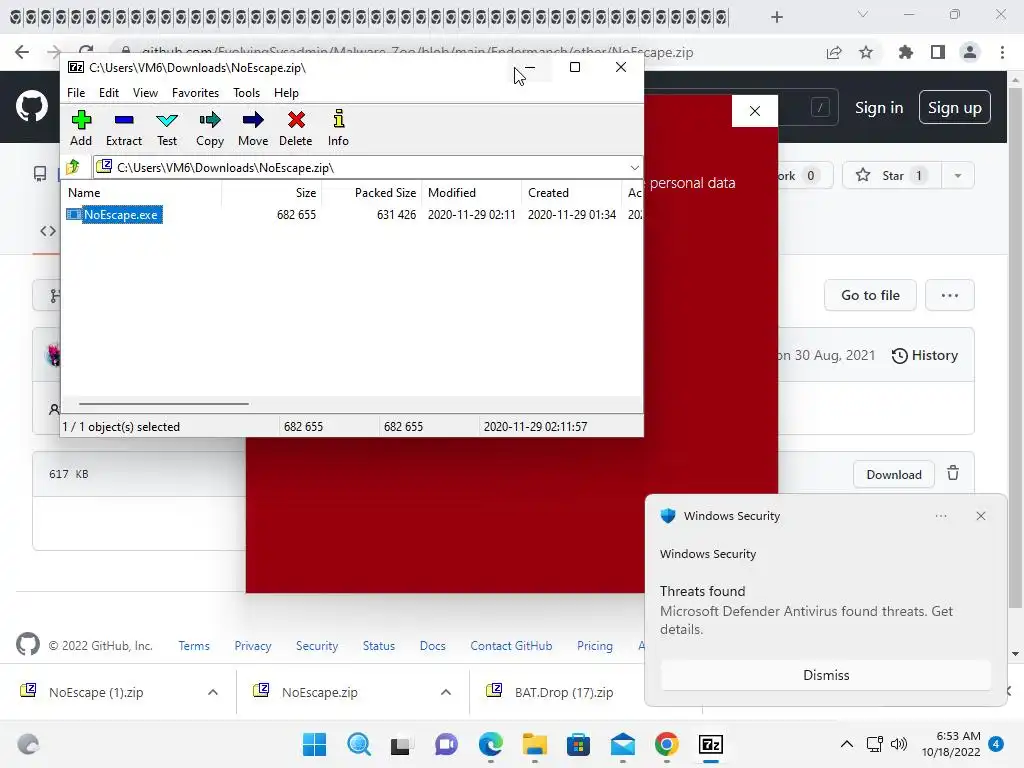Open Microsoft Edge from taskbar

(x=490, y=744)
